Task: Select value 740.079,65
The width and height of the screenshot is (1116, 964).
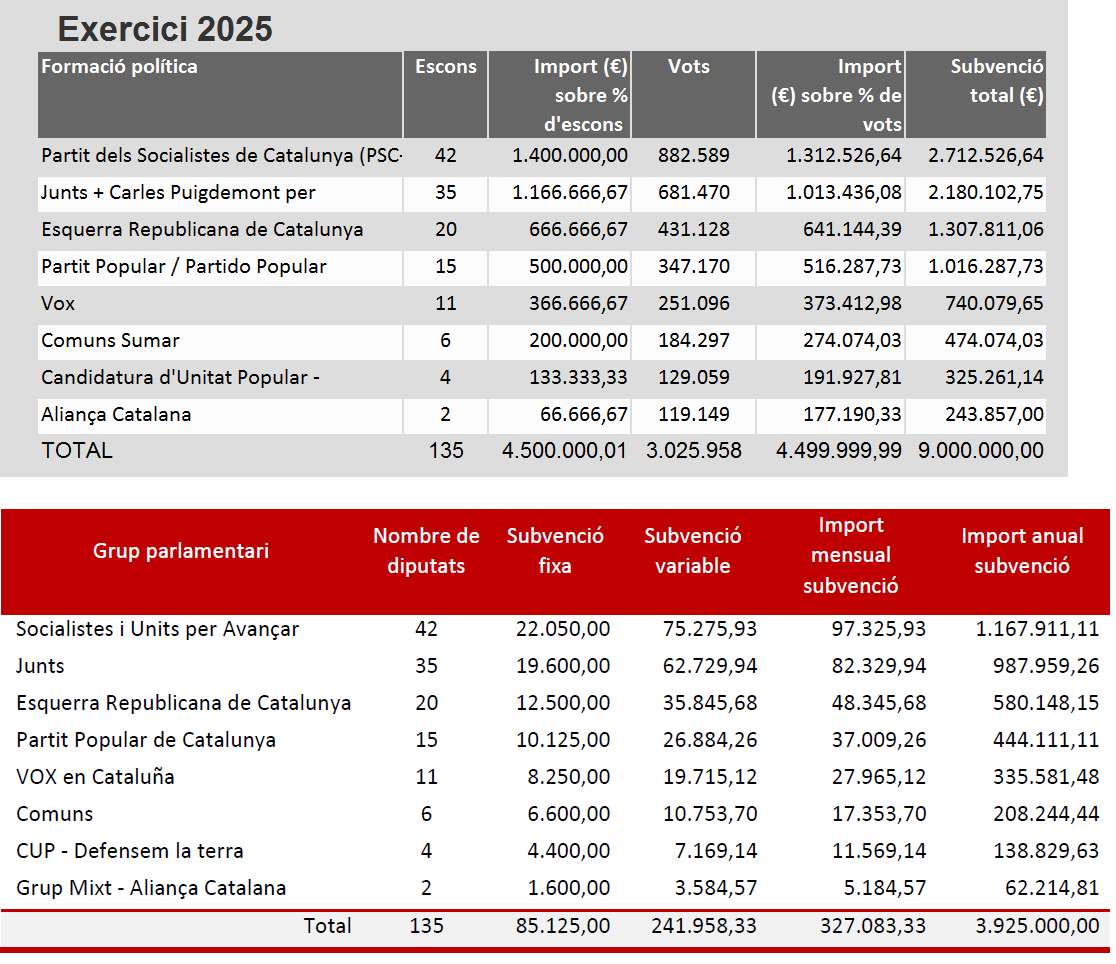Action: (x=994, y=304)
